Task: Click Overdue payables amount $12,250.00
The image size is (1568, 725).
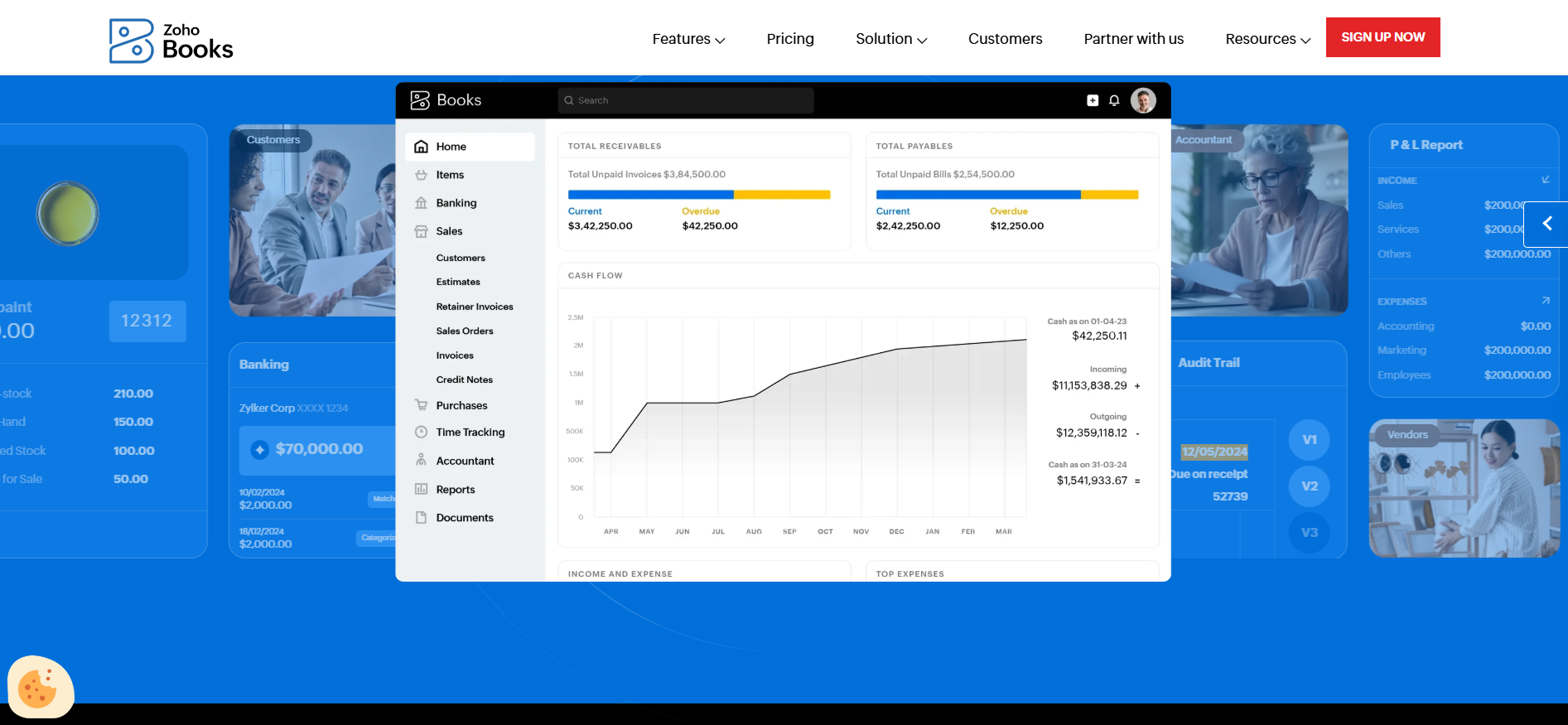Action: point(1017,225)
